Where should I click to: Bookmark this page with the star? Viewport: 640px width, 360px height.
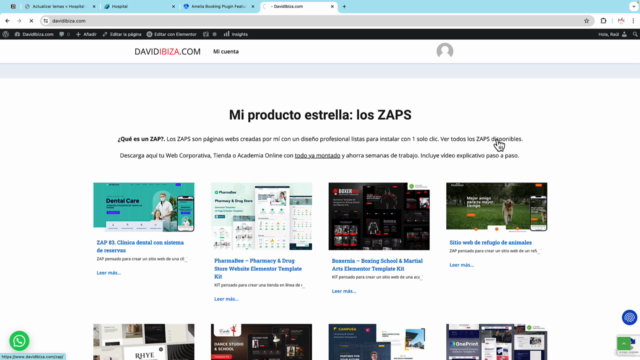(x=587, y=21)
